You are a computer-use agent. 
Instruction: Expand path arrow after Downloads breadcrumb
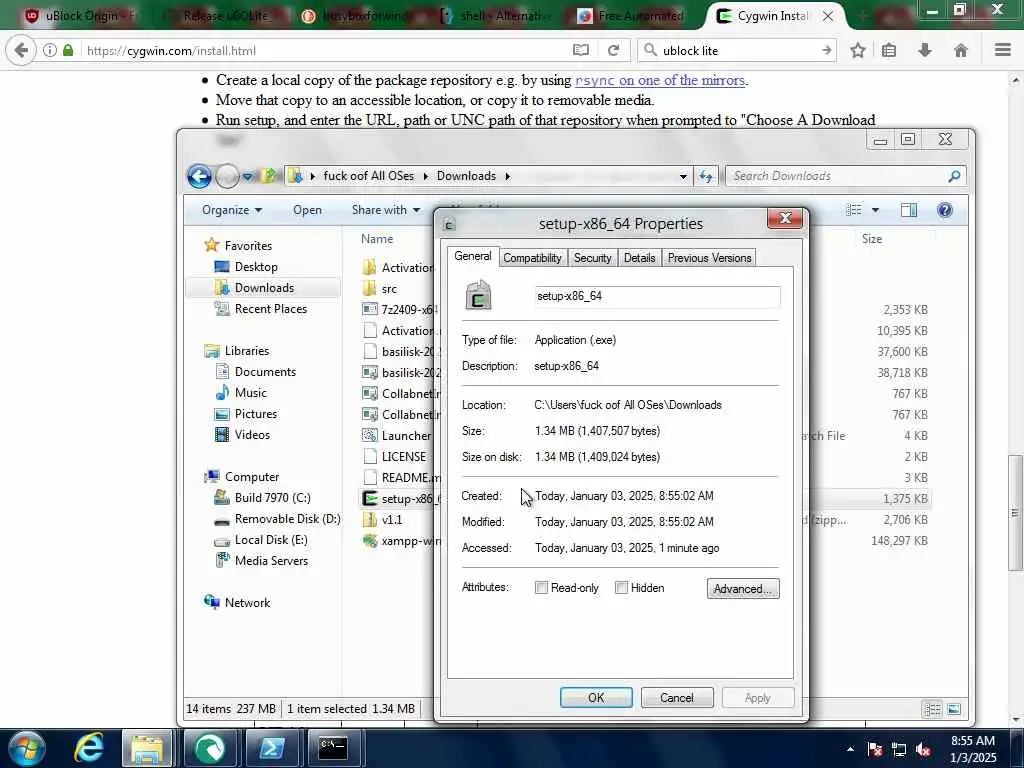[x=507, y=176]
